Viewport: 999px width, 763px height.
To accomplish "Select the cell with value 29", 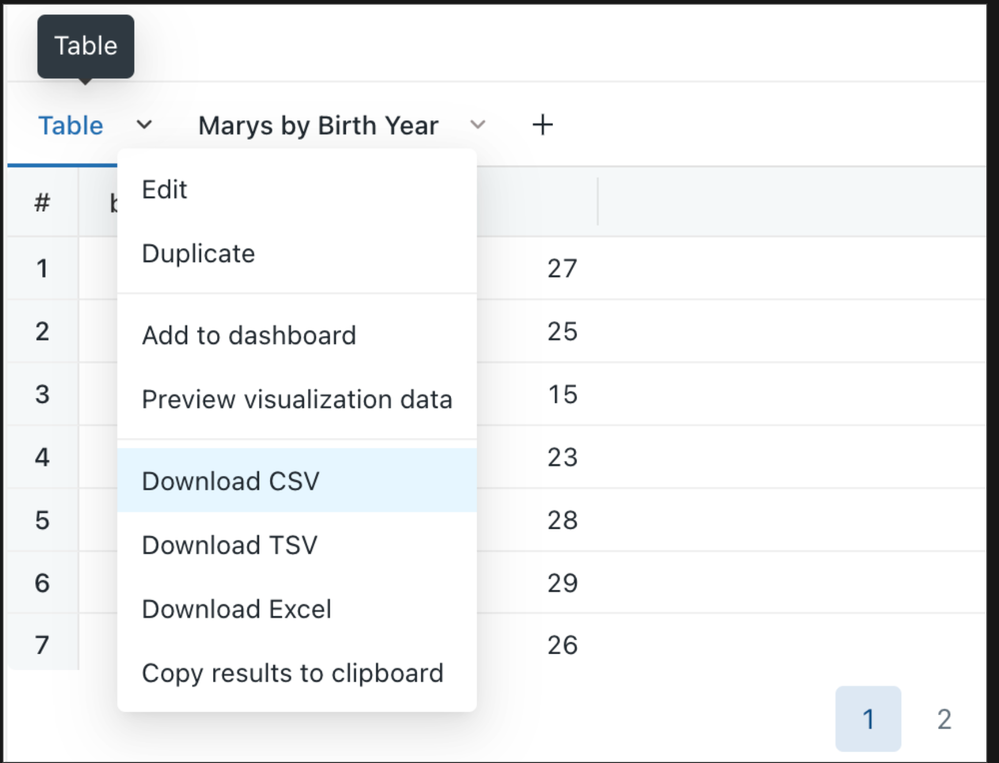I will (x=562, y=583).
